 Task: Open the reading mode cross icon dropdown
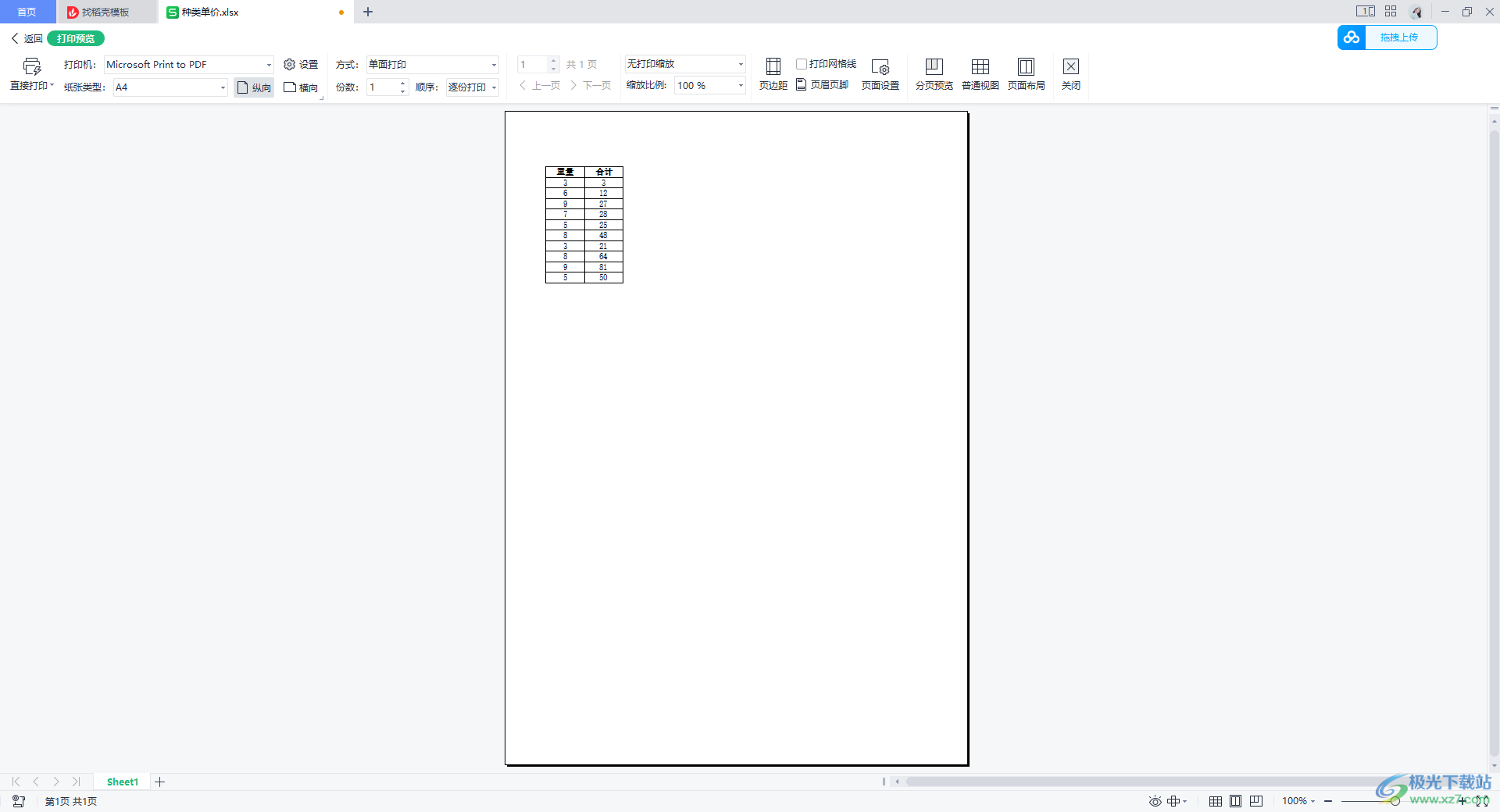(x=1177, y=801)
